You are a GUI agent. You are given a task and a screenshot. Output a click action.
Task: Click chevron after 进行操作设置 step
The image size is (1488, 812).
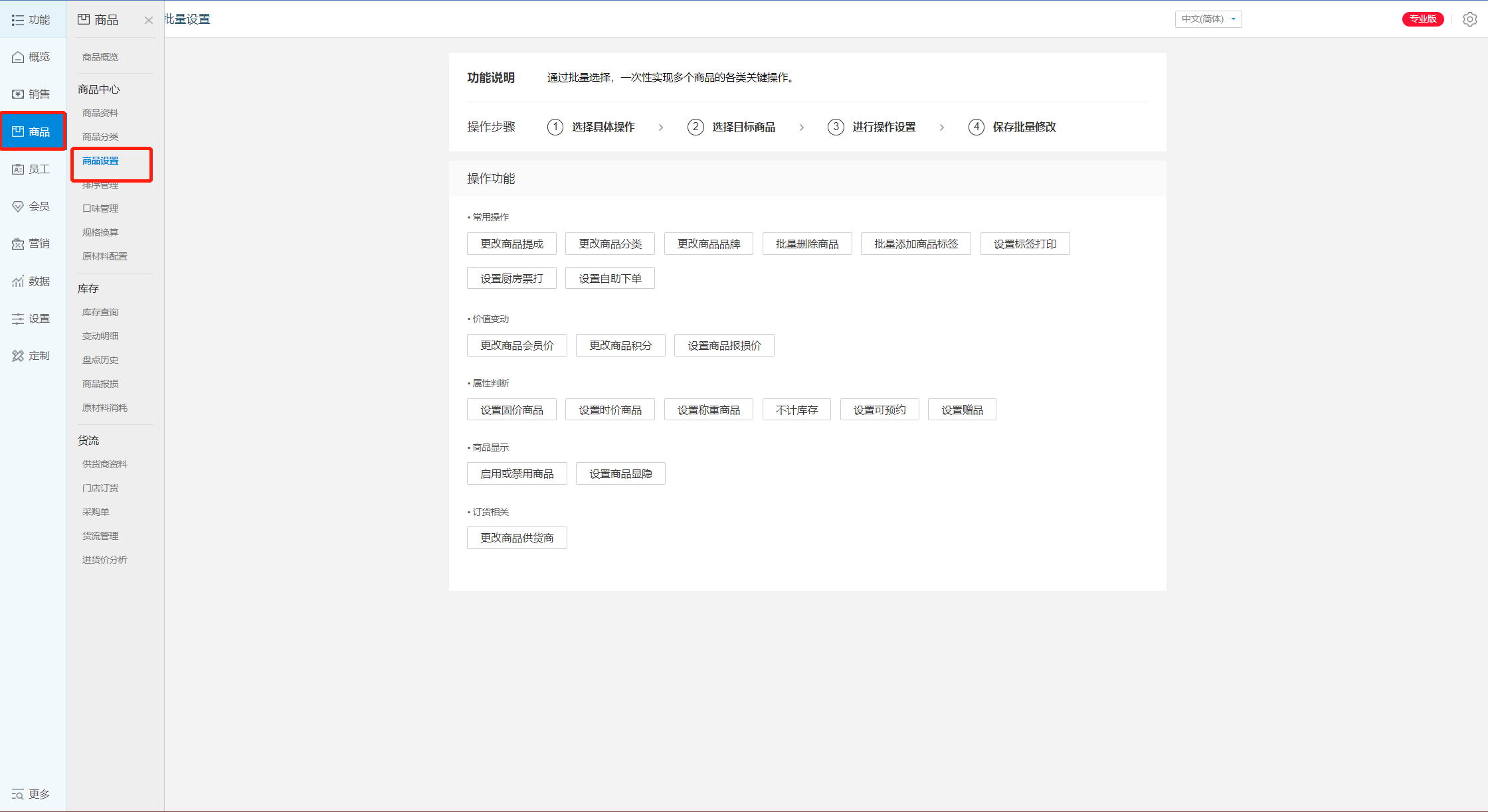pyautogui.click(x=942, y=127)
